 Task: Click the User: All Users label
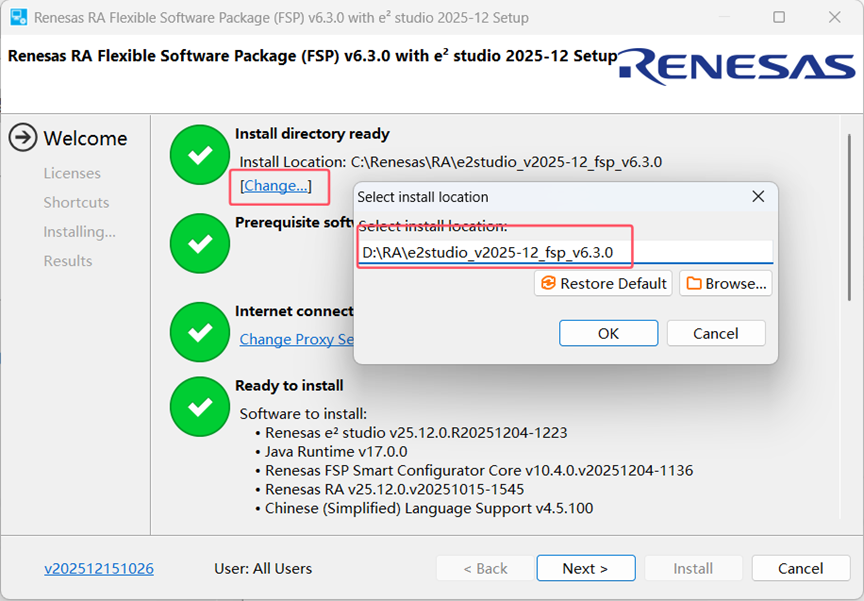point(263,568)
